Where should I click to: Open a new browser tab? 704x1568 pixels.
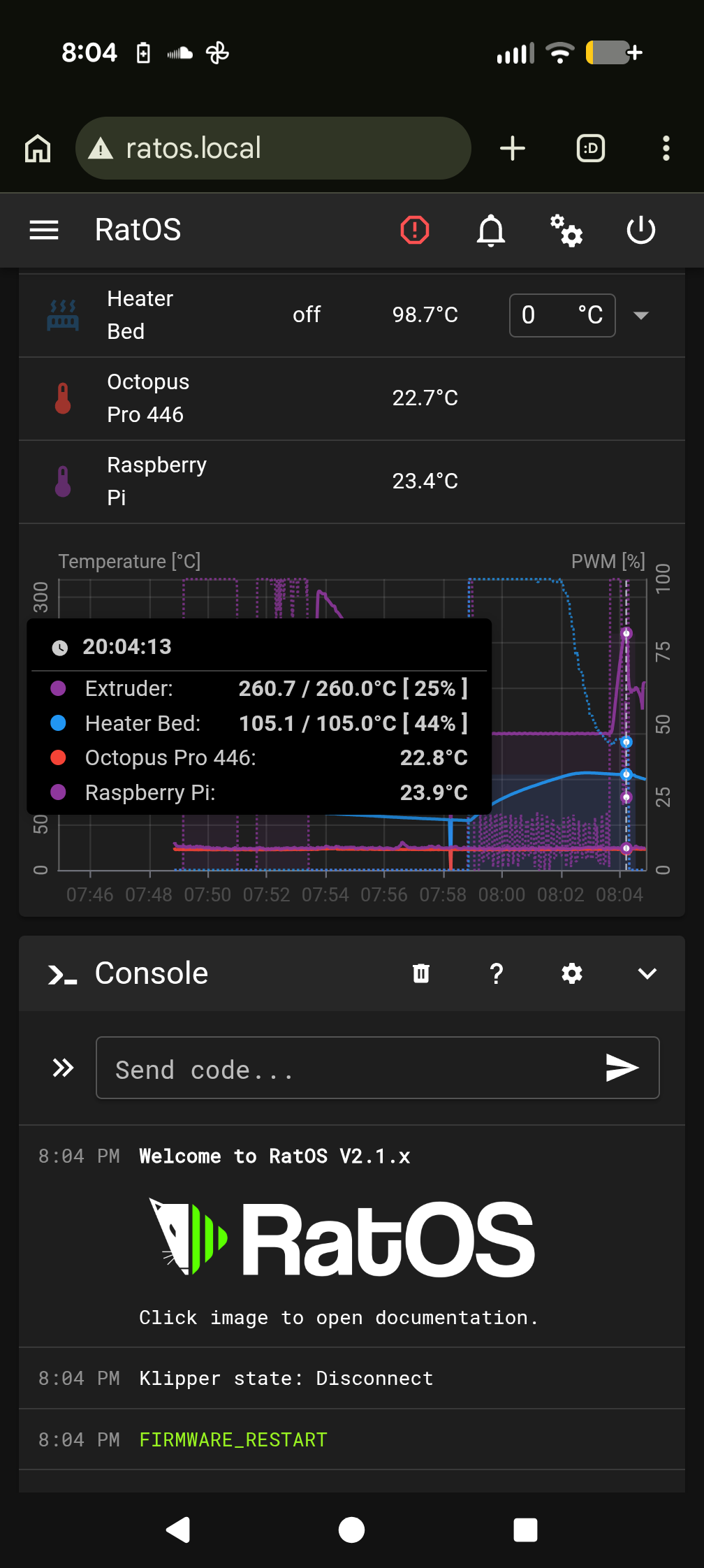tap(513, 147)
